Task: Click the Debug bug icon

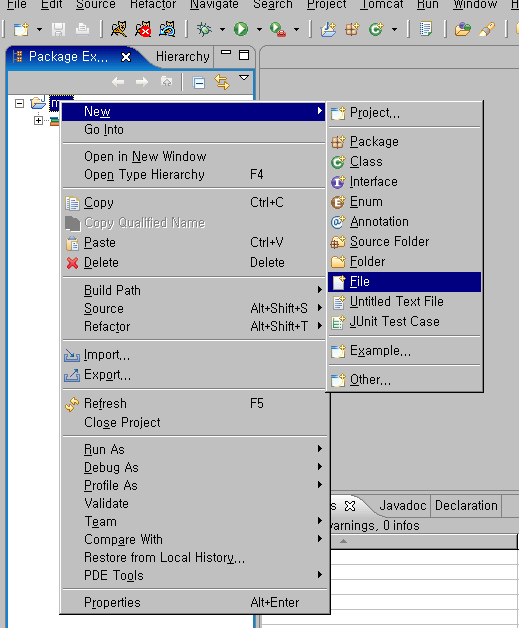Action: 204,29
